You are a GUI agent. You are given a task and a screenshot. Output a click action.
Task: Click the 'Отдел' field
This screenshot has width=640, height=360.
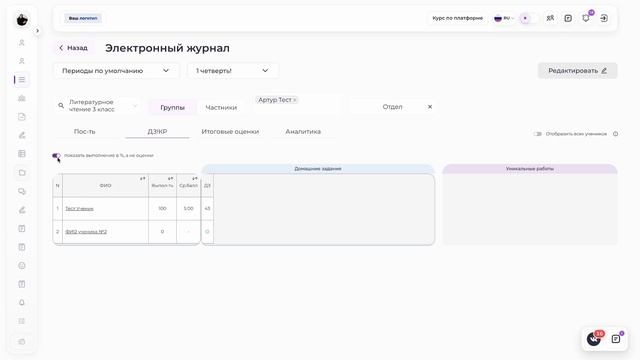pyautogui.click(x=392, y=107)
